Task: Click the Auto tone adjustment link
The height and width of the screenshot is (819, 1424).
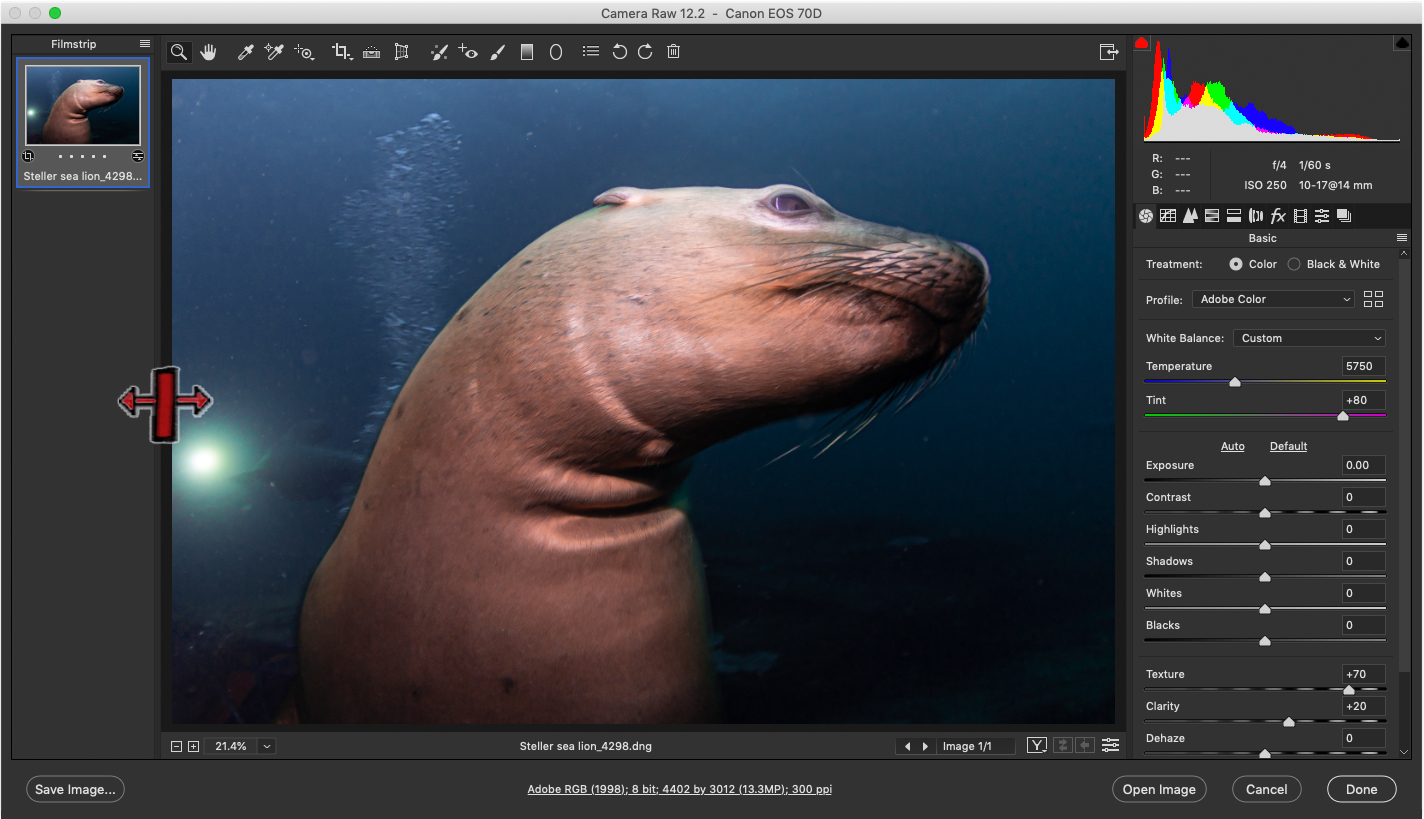Action: coord(1232,446)
